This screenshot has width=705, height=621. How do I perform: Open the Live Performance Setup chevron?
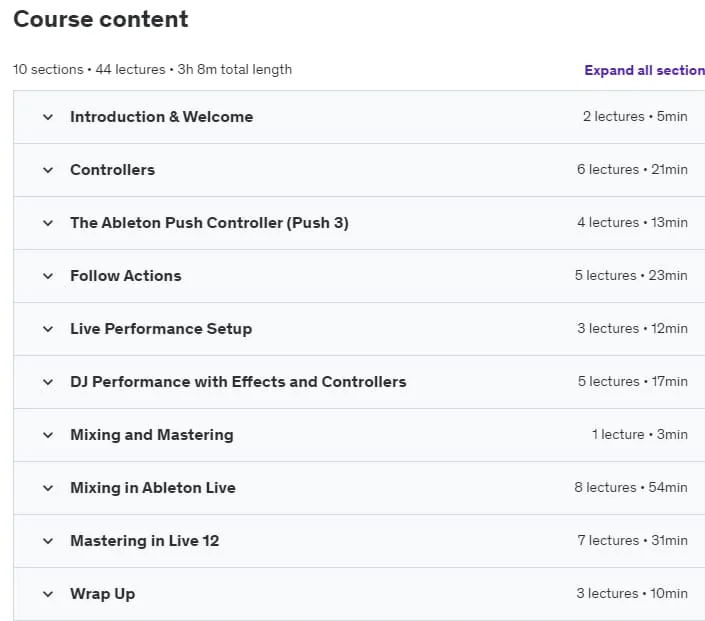click(48, 329)
